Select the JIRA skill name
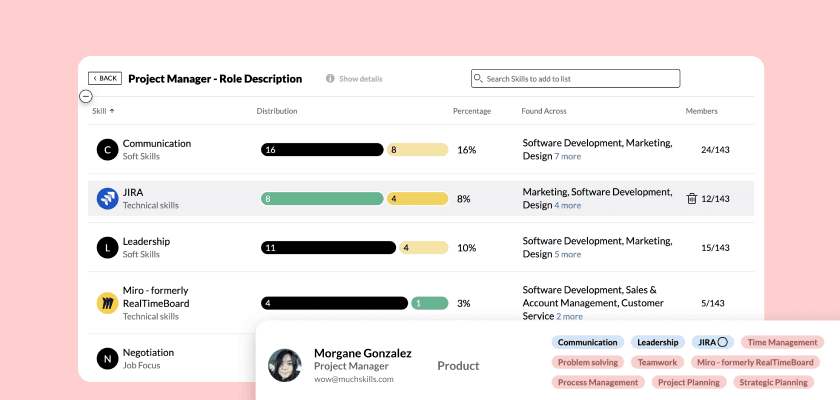 point(133,192)
